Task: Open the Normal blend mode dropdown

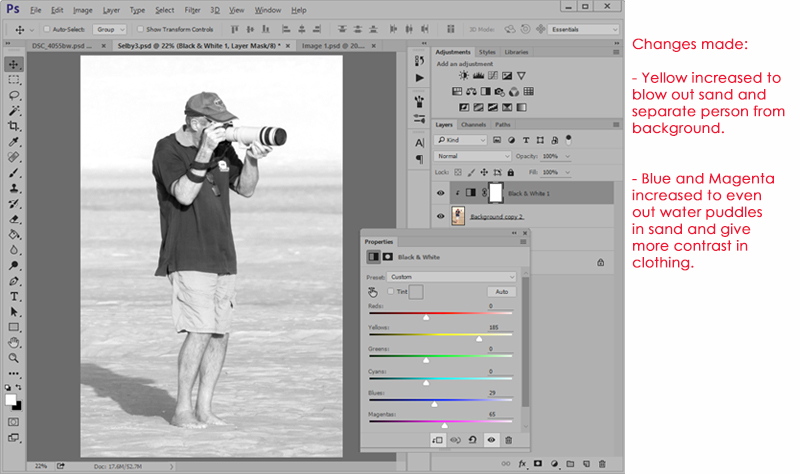Action: 472,157
